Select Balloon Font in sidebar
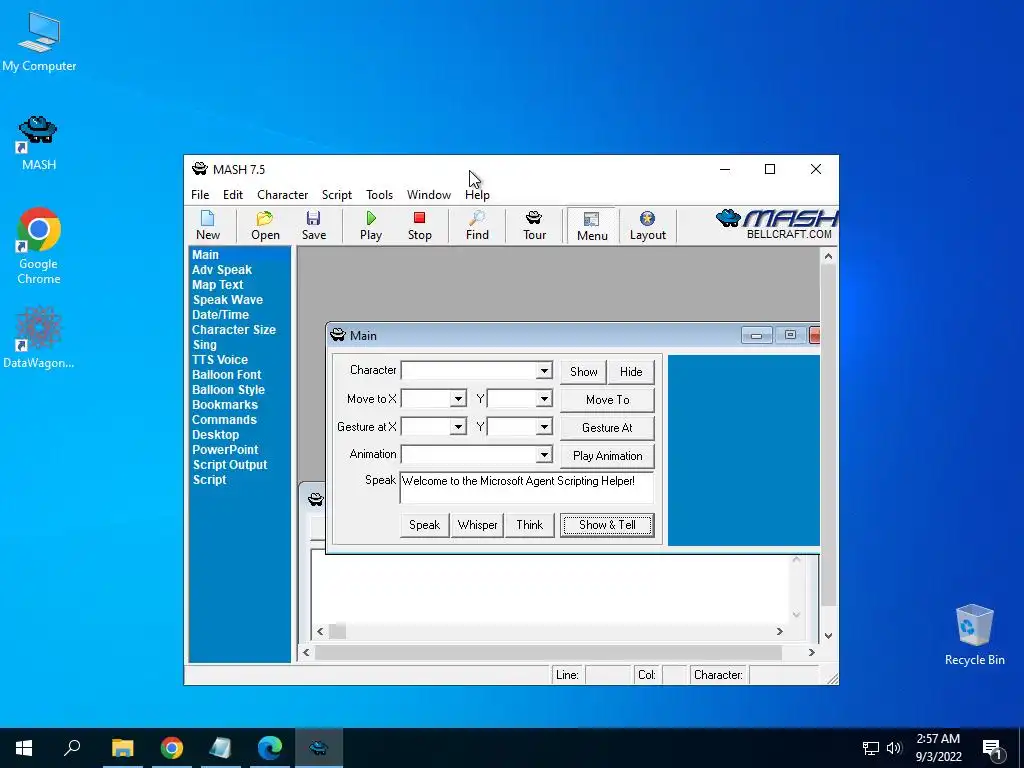Screen dimensions: 1024x768 point(227,375)
